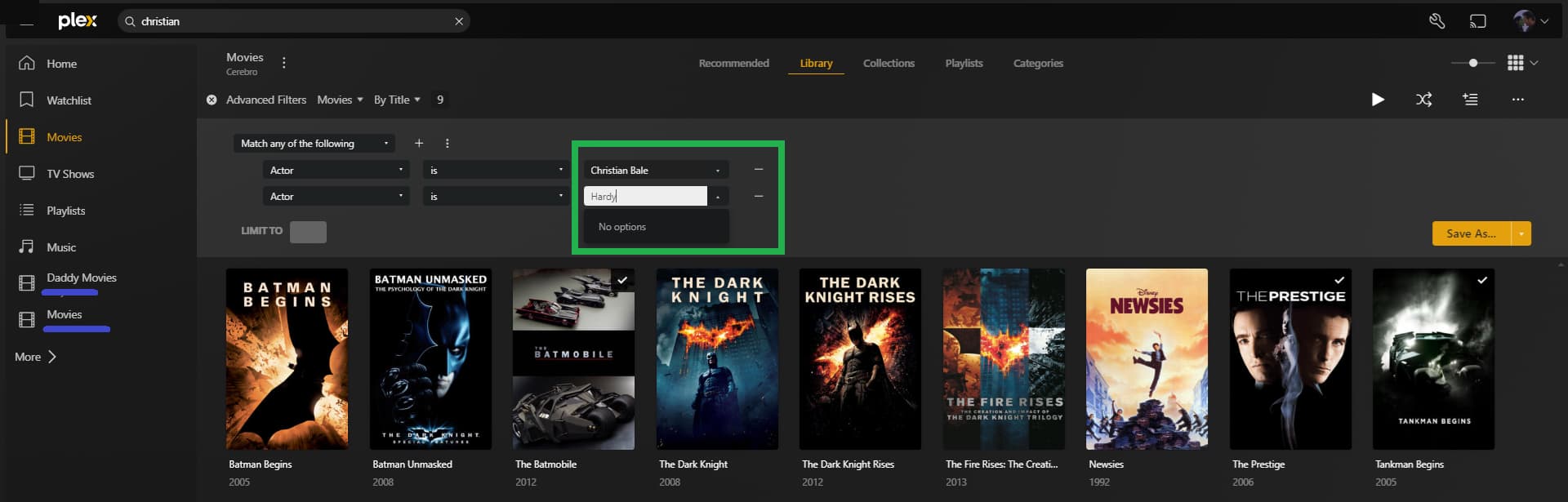Open The Batmobile poster
Screen dimensions: 1568x502
[x=573, y=359]
